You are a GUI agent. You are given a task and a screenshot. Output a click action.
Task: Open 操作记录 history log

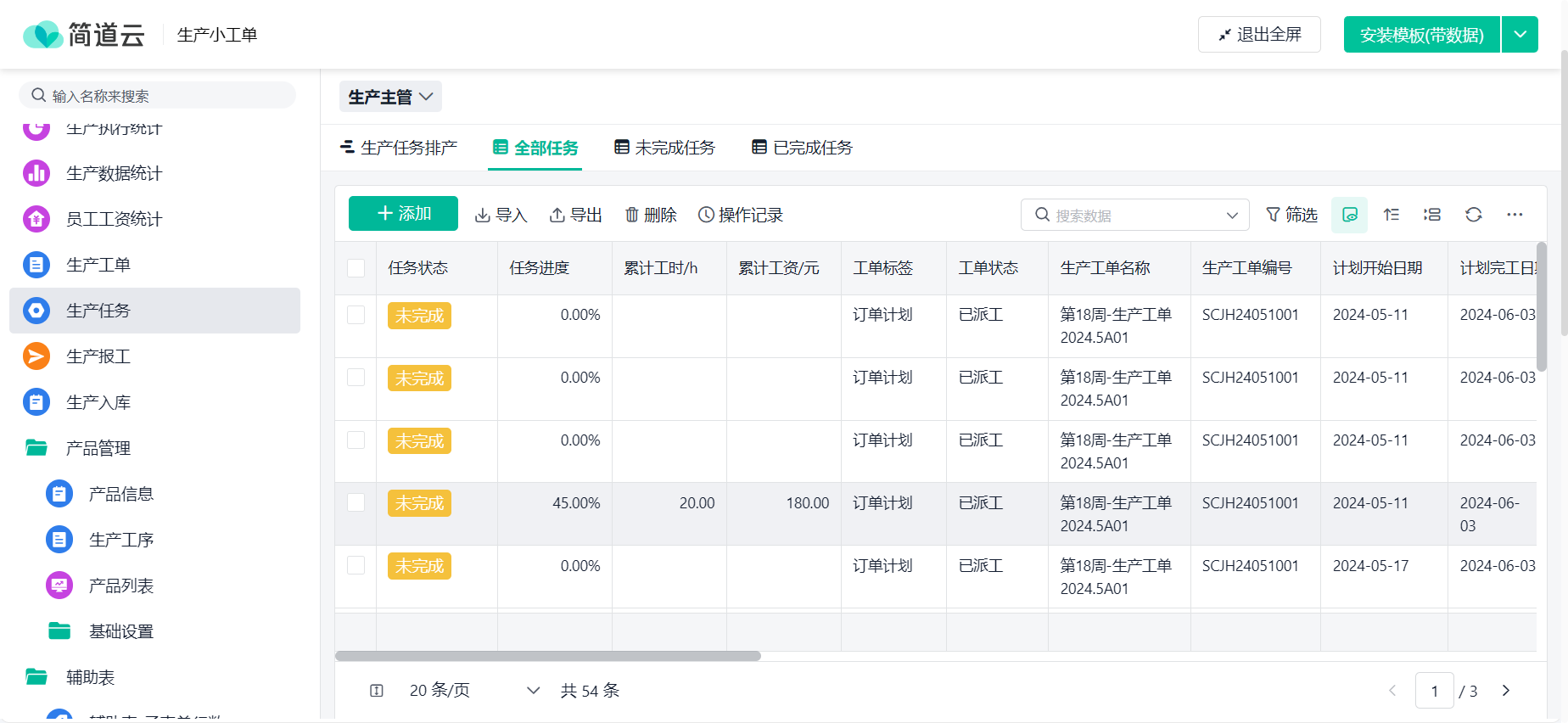pos(740,215)
